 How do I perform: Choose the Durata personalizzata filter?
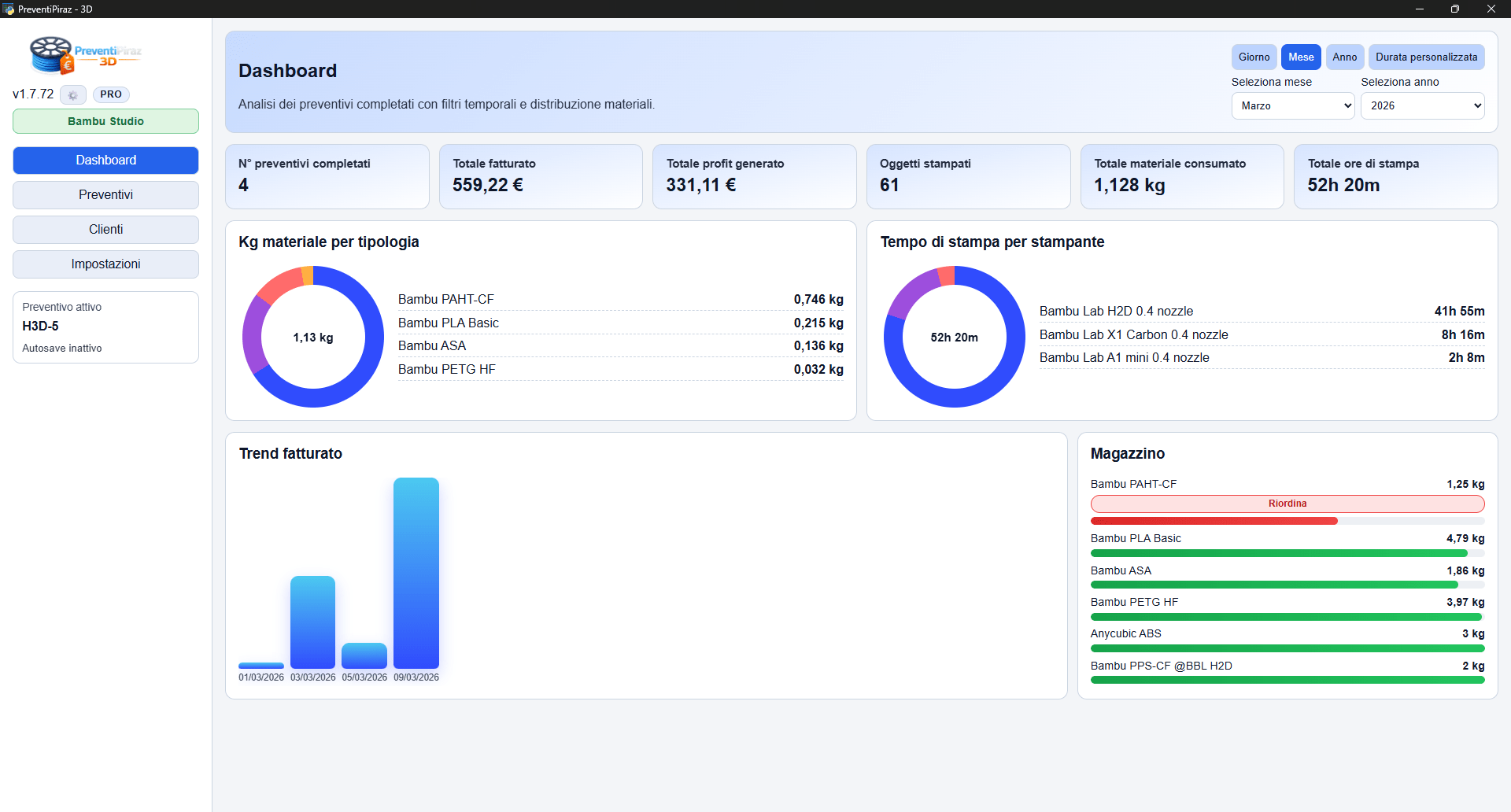1426,57
